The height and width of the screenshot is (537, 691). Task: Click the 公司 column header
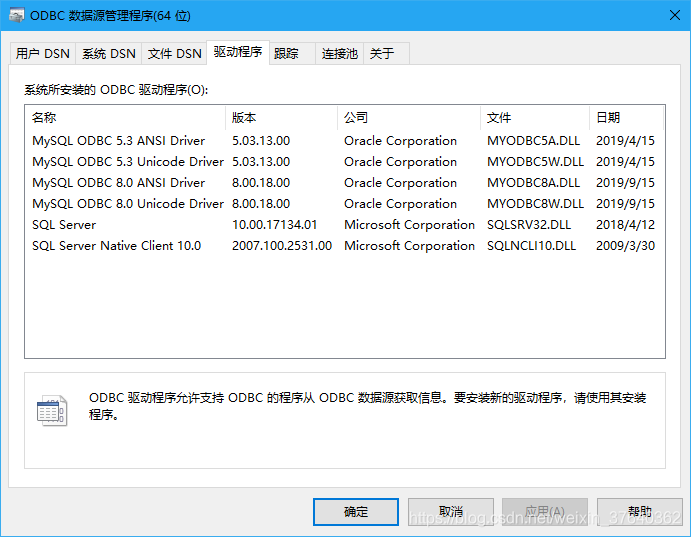coord(409,118)
